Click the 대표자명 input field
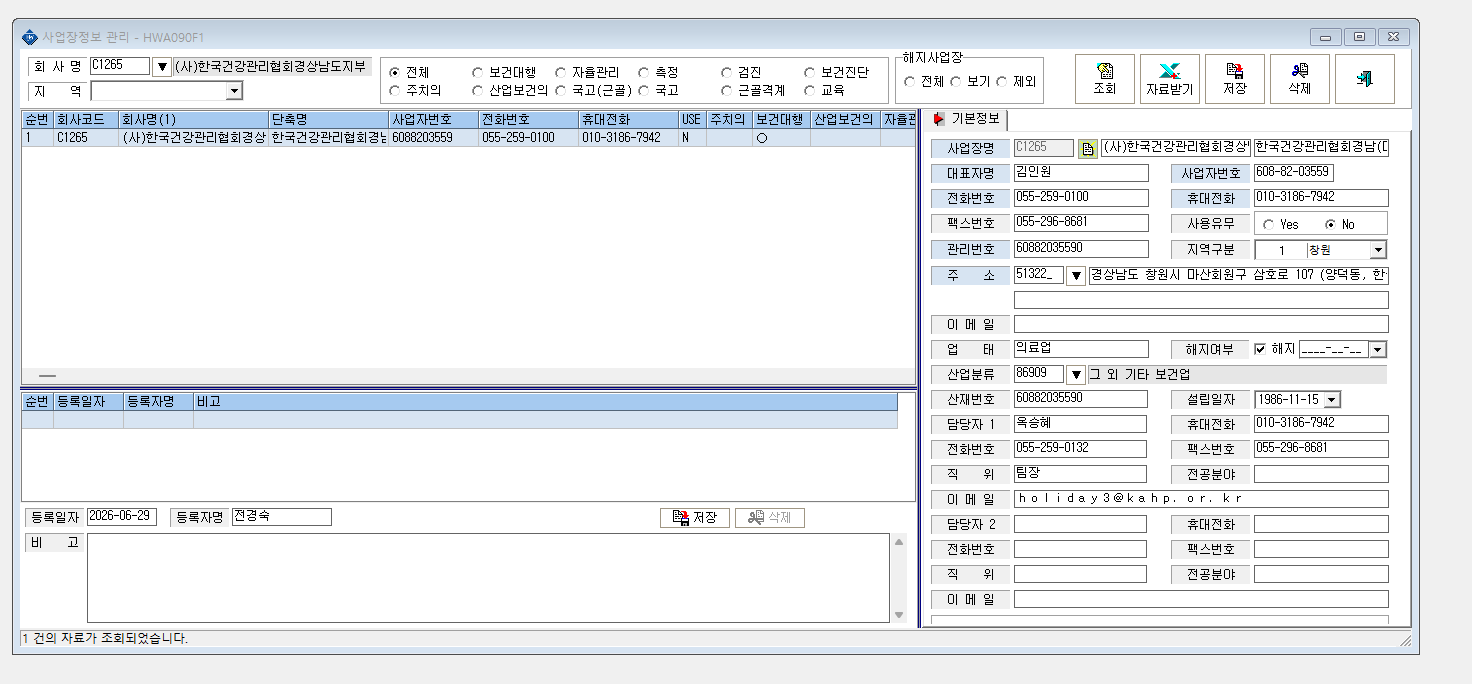1472x684 pixels. pyautogui.click(x=1081, y=173)
